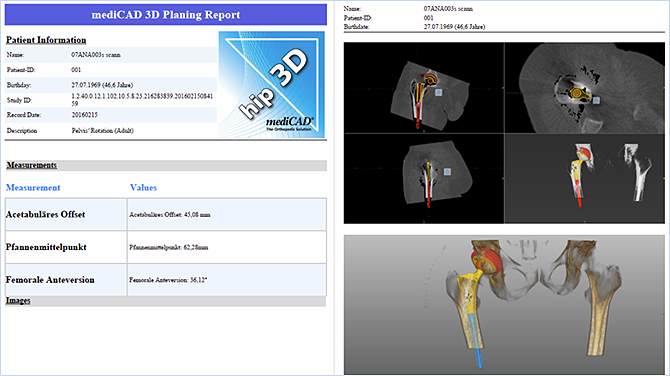Click the Values column header
Viewport: 670px width, 376px height.
(143, 188)
